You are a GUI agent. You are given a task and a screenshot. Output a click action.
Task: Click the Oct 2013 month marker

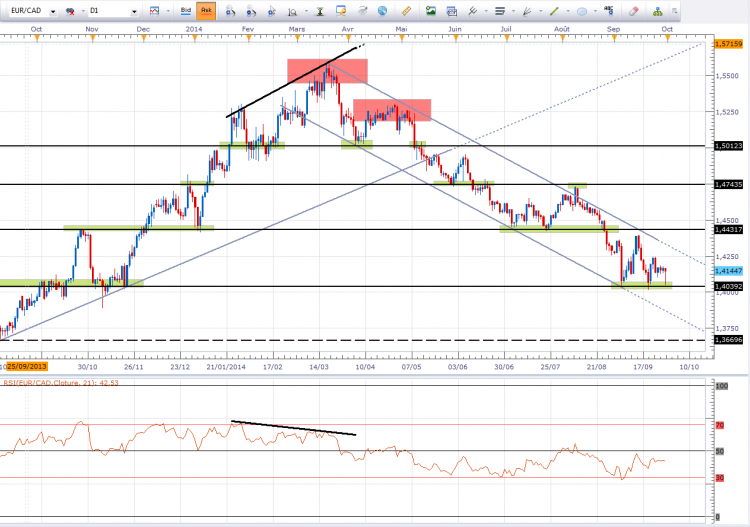pyautogui.click(x=36, y=29)
